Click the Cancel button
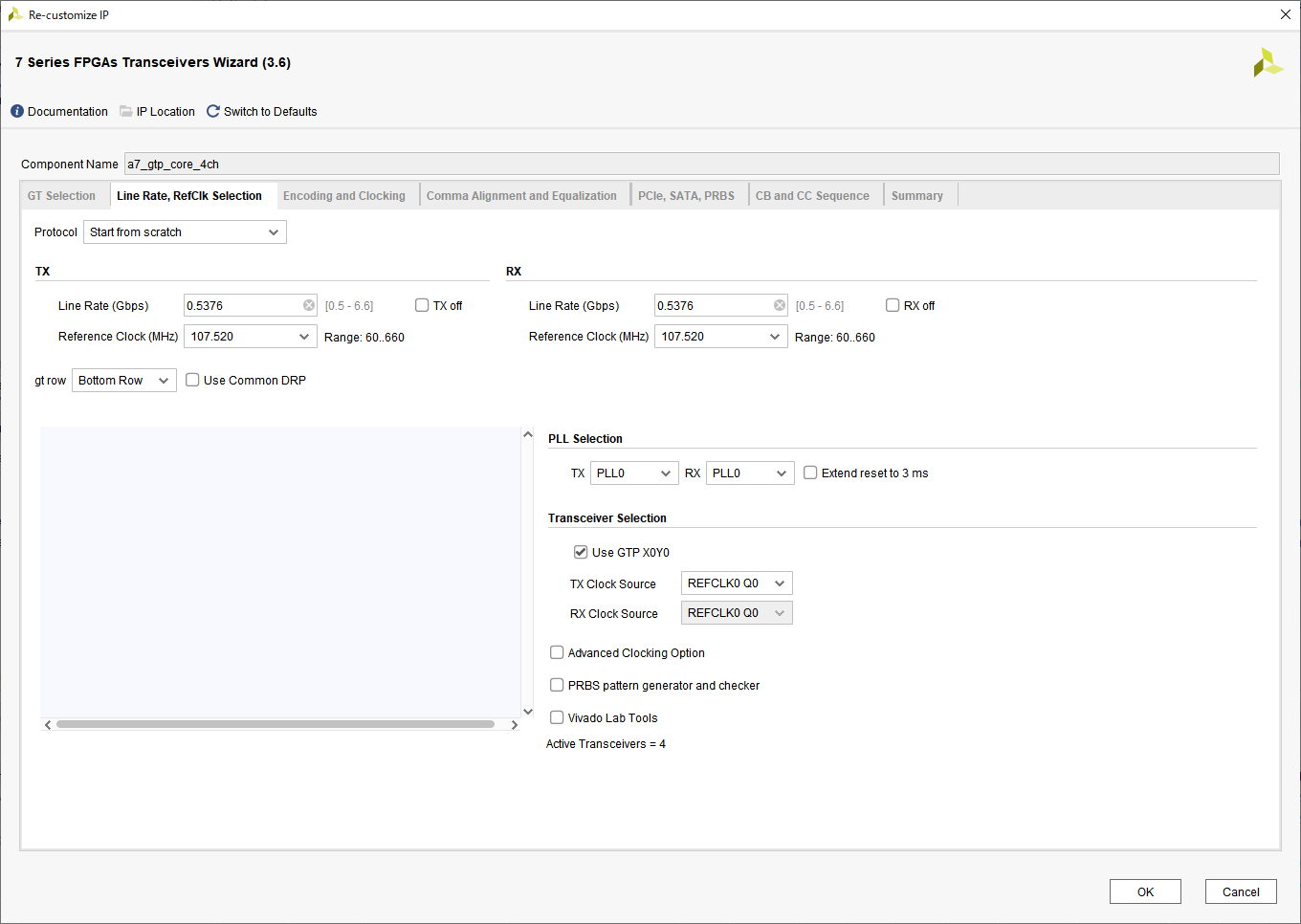 [x=1241, y=891]
